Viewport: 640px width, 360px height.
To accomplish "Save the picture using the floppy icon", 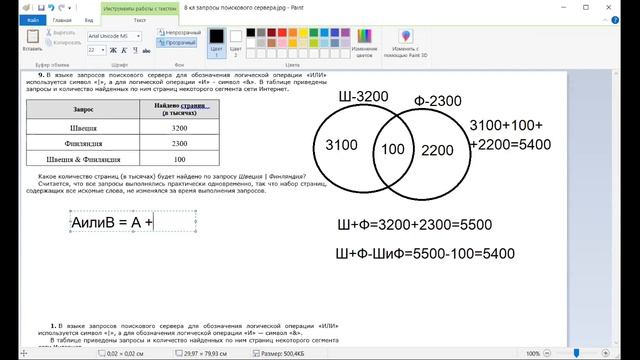I will 41,8.
